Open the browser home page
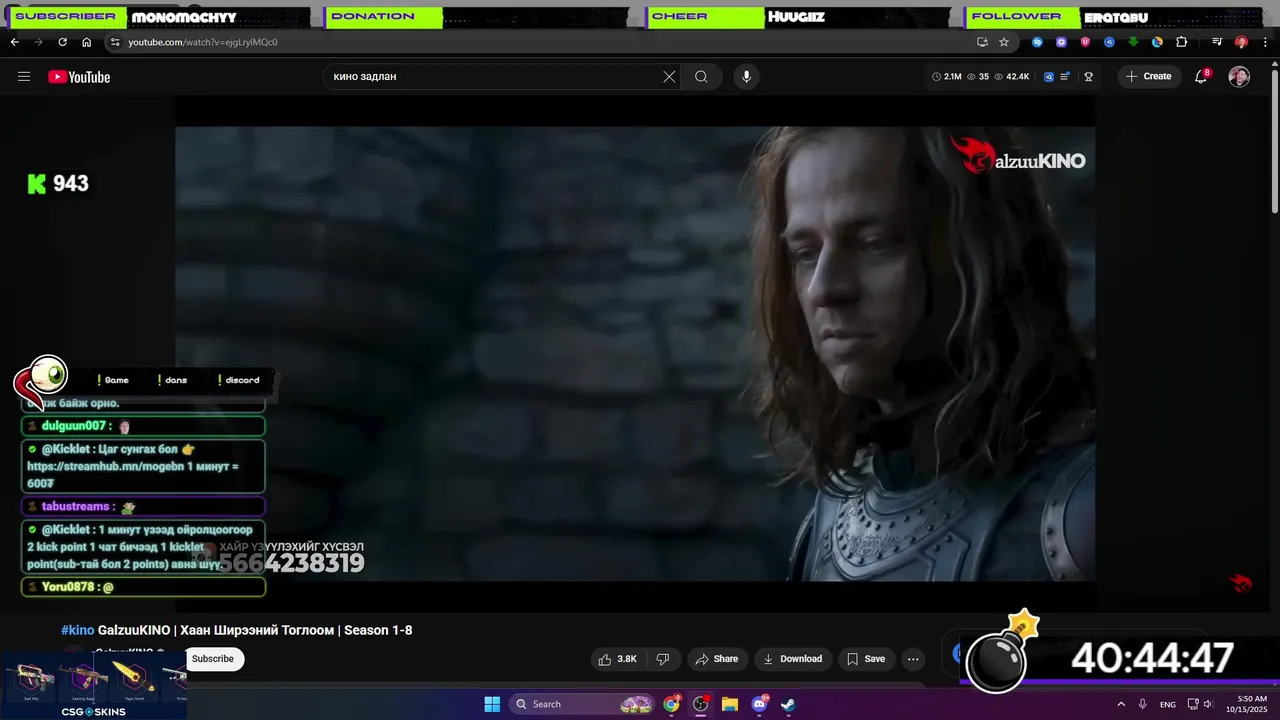The width and height of the screenshot is (1280, 720). coord(86,42)
